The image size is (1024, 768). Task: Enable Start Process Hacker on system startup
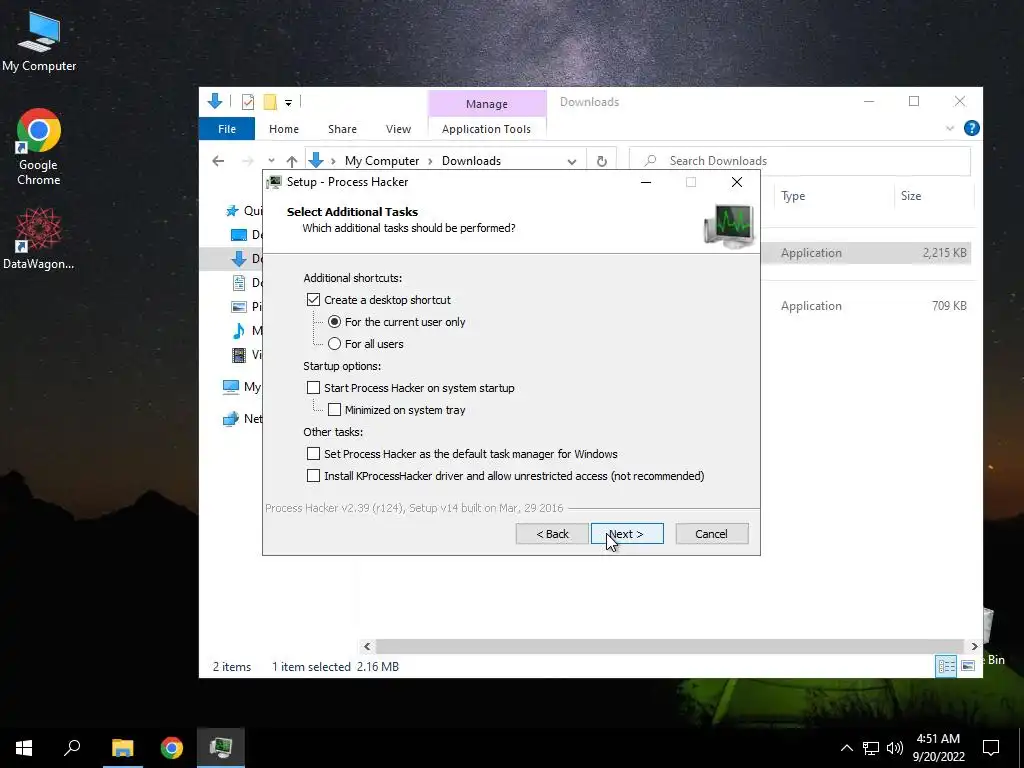pyautogui.click(x=313, y=388)
